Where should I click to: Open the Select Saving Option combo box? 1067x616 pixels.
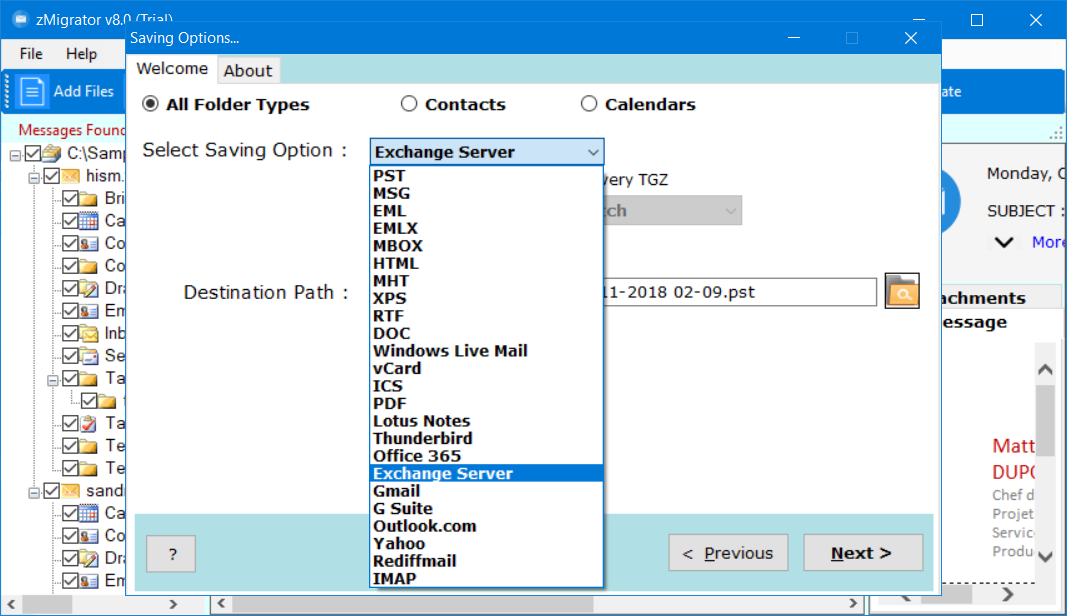pos(487,152)
